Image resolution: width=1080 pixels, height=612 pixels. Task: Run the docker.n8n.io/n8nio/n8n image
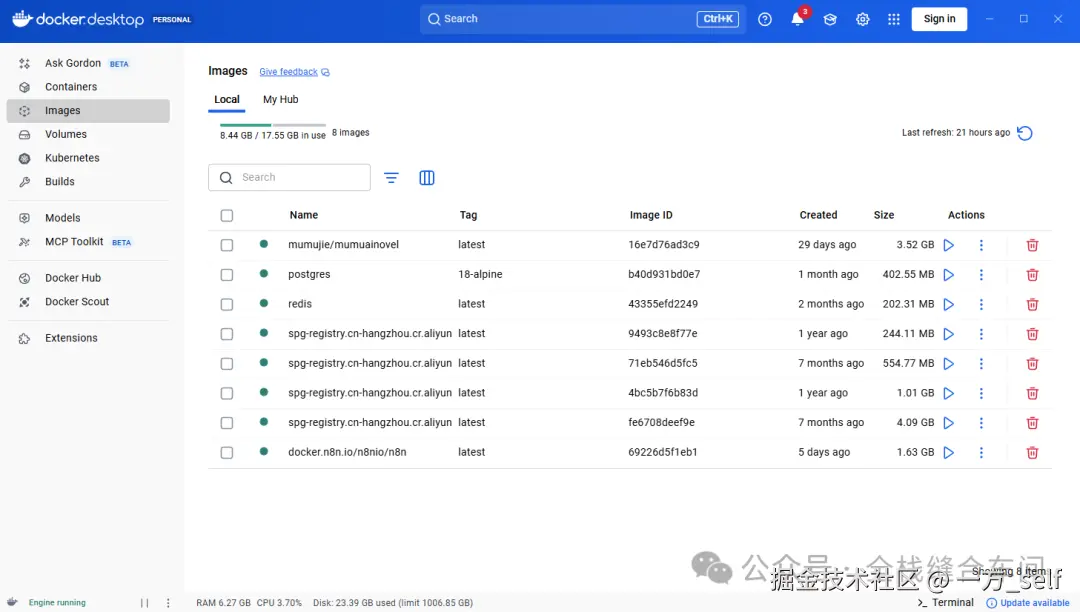click(x=948, y=452)
